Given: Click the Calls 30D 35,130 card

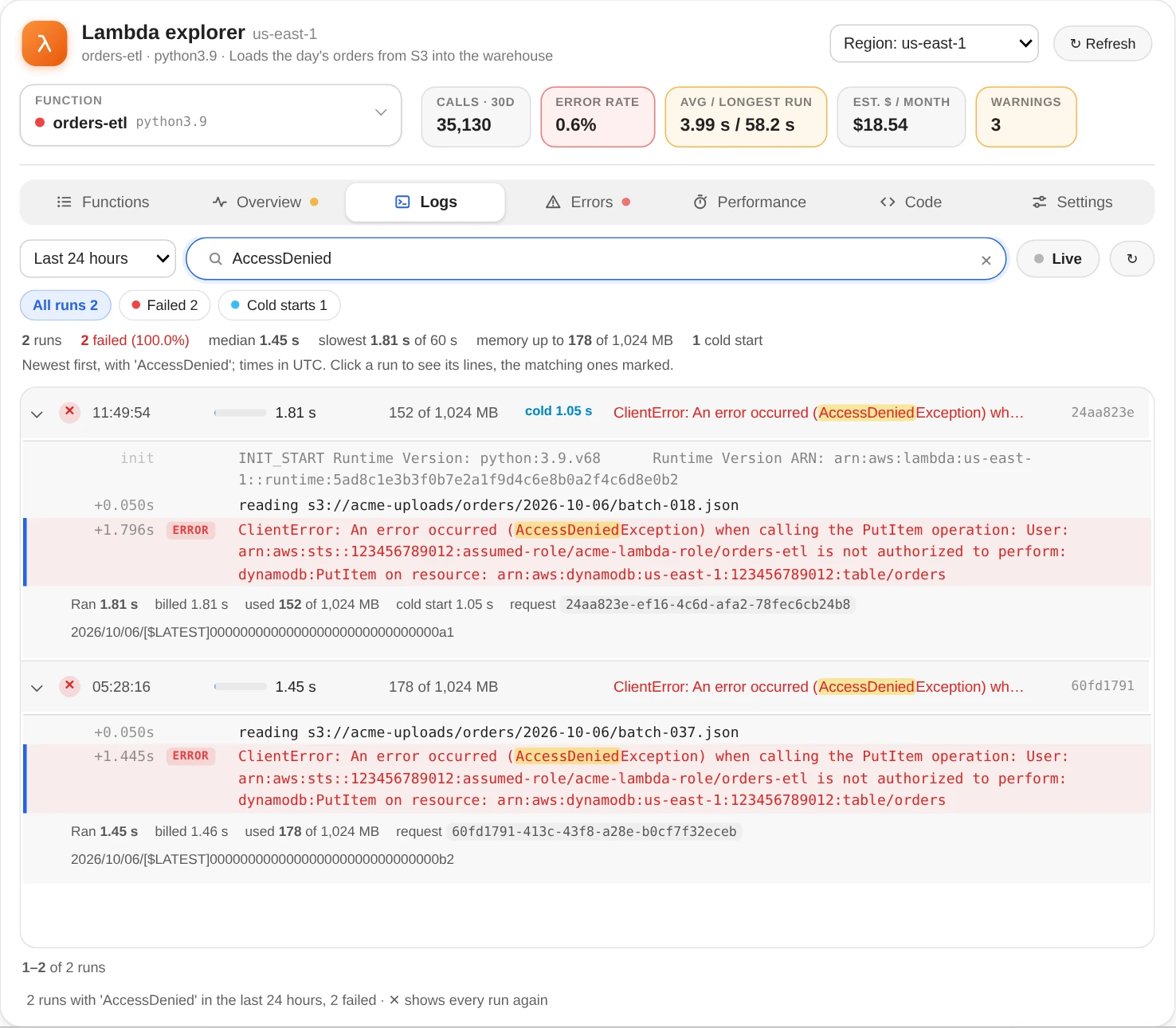Looking at the screenshot, I should pyautogui.click(x=476, y=116).
